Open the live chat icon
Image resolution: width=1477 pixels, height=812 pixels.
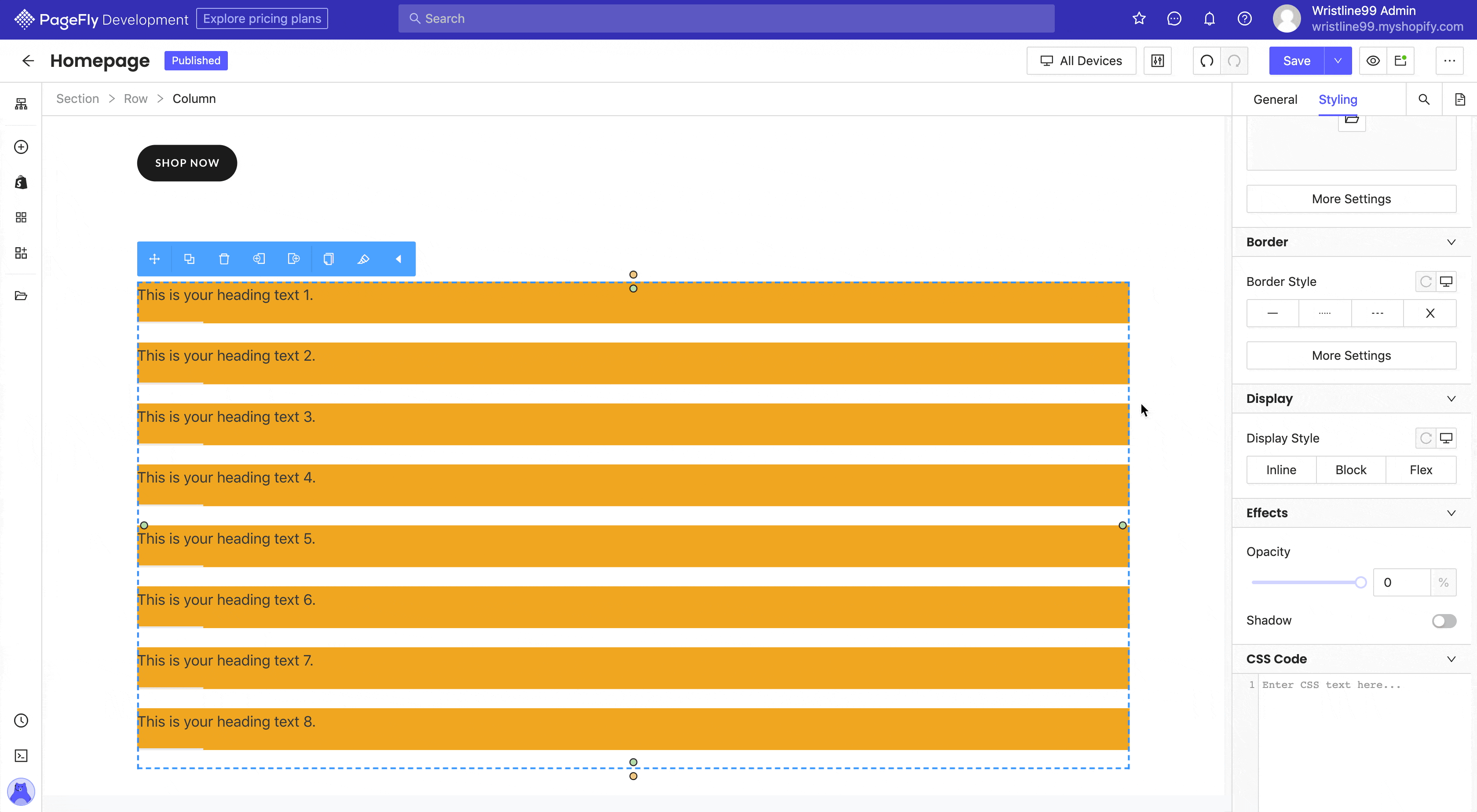(1174, 18)
